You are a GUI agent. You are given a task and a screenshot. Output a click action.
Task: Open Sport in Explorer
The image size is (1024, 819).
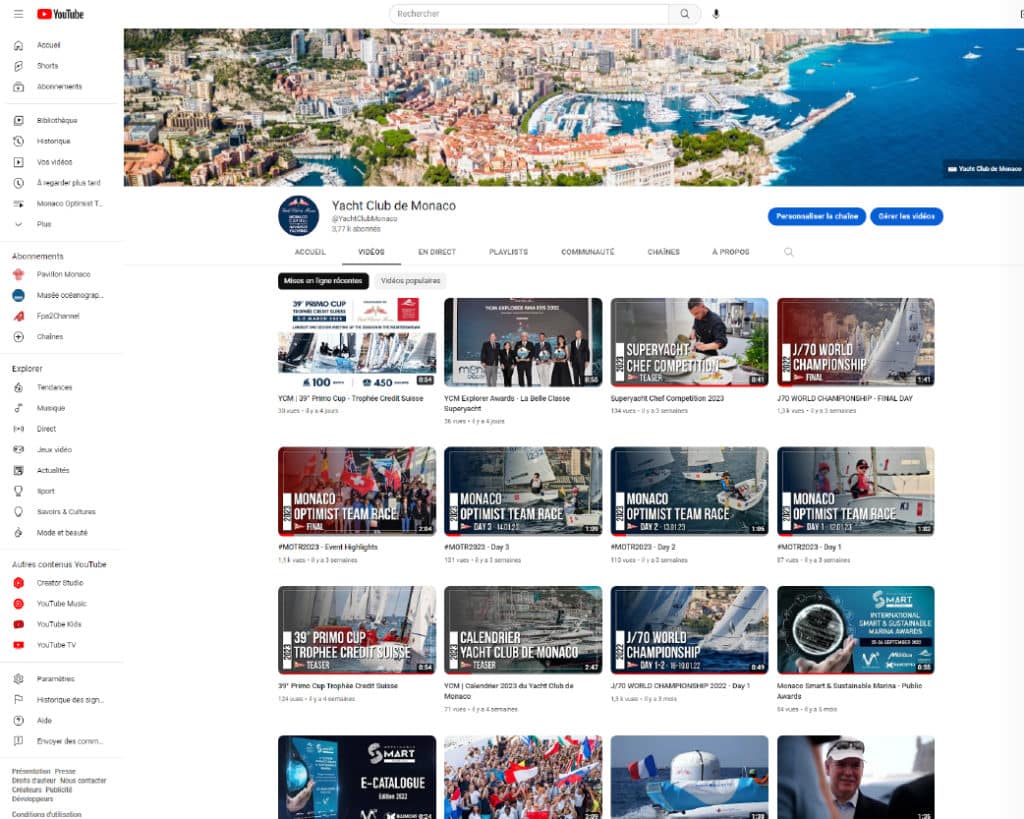click(x=46, y=491)
